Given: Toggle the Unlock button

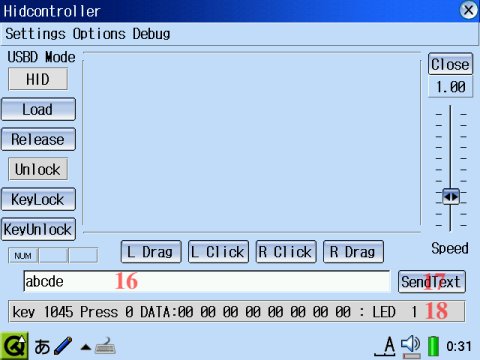Looking at the screenshot, I should 38,169.
